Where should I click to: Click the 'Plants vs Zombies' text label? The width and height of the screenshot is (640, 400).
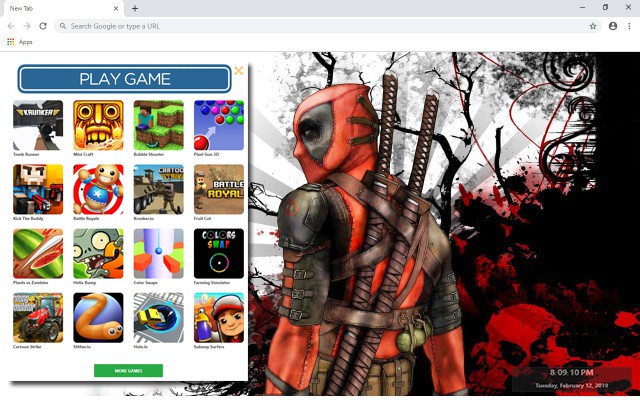(x=31, y=282)
